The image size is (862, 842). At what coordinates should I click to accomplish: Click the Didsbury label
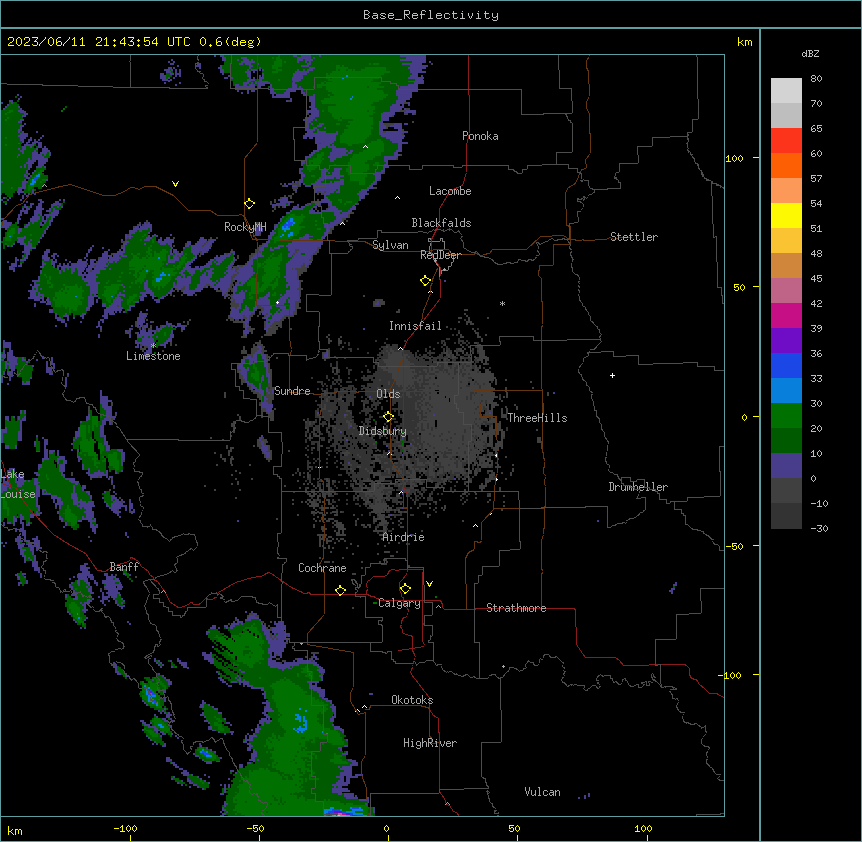point(383,431)
